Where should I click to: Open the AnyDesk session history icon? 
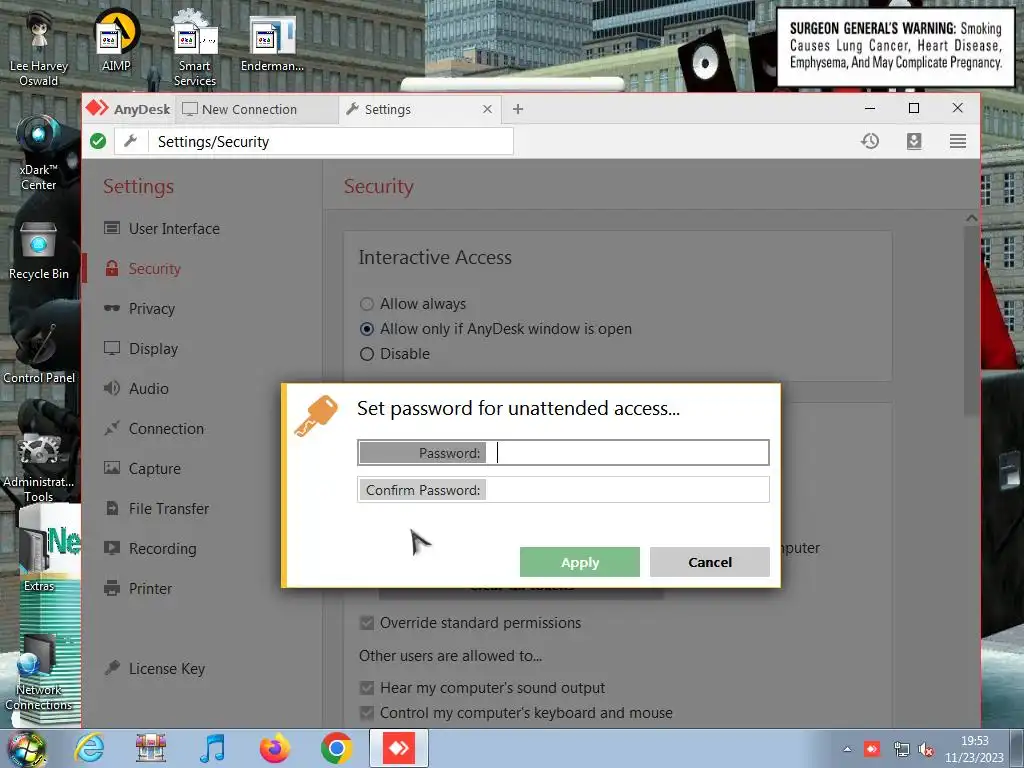point(870,141)
